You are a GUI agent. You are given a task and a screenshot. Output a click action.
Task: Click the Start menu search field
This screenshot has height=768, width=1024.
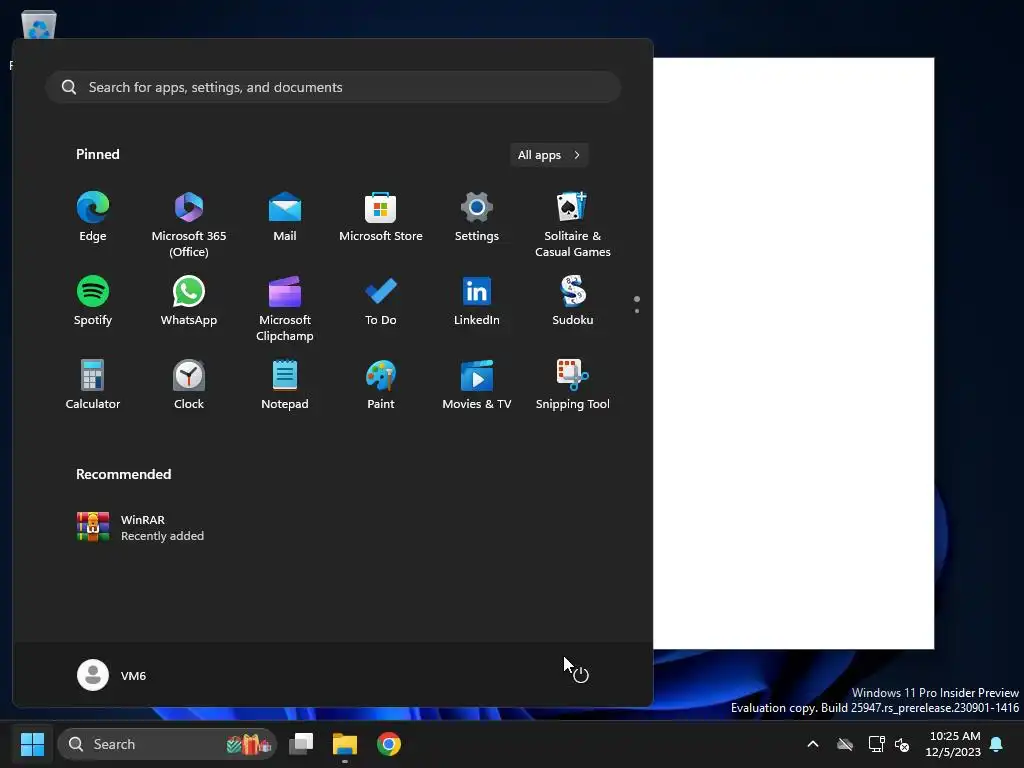(333, 87)
